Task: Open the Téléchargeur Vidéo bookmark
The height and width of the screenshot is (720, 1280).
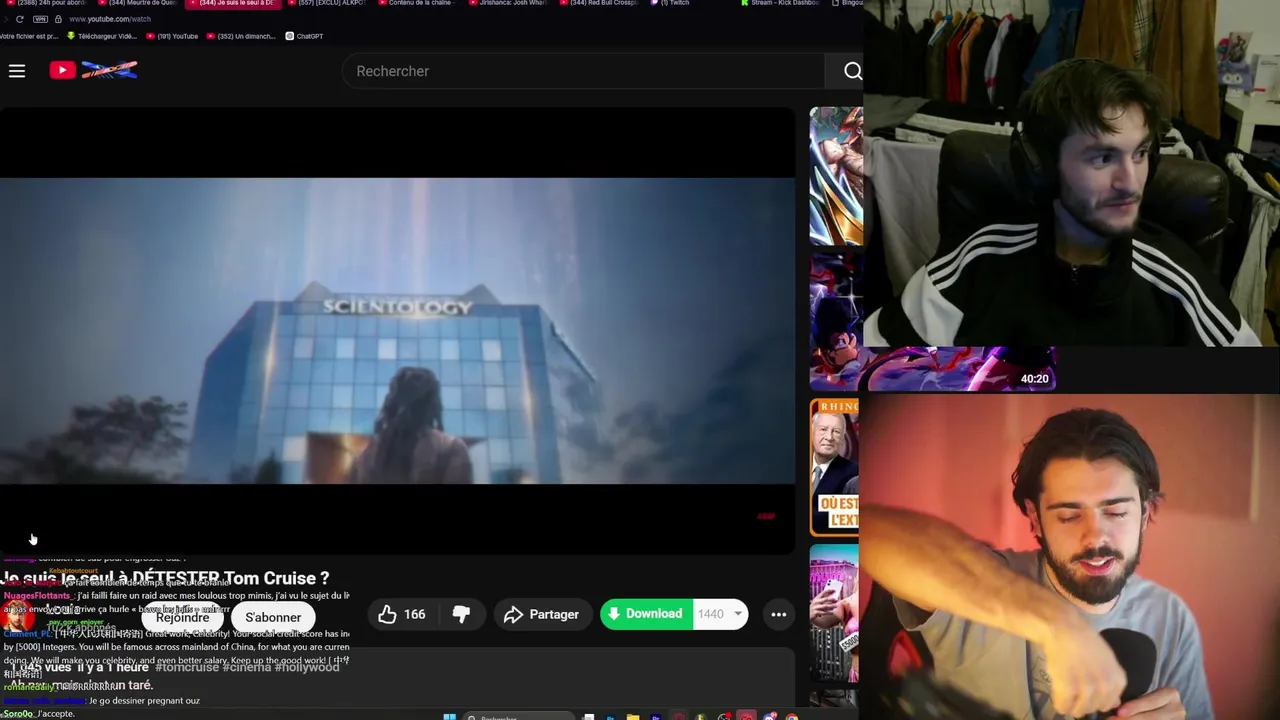Action: [x=101, y=36]
